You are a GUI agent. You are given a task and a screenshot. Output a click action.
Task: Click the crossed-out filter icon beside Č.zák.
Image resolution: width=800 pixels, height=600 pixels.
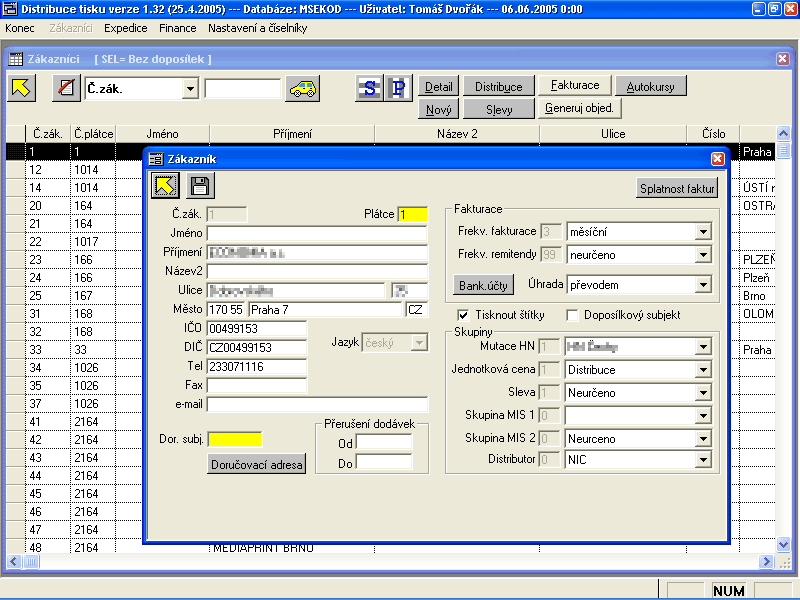click(66, 88)
